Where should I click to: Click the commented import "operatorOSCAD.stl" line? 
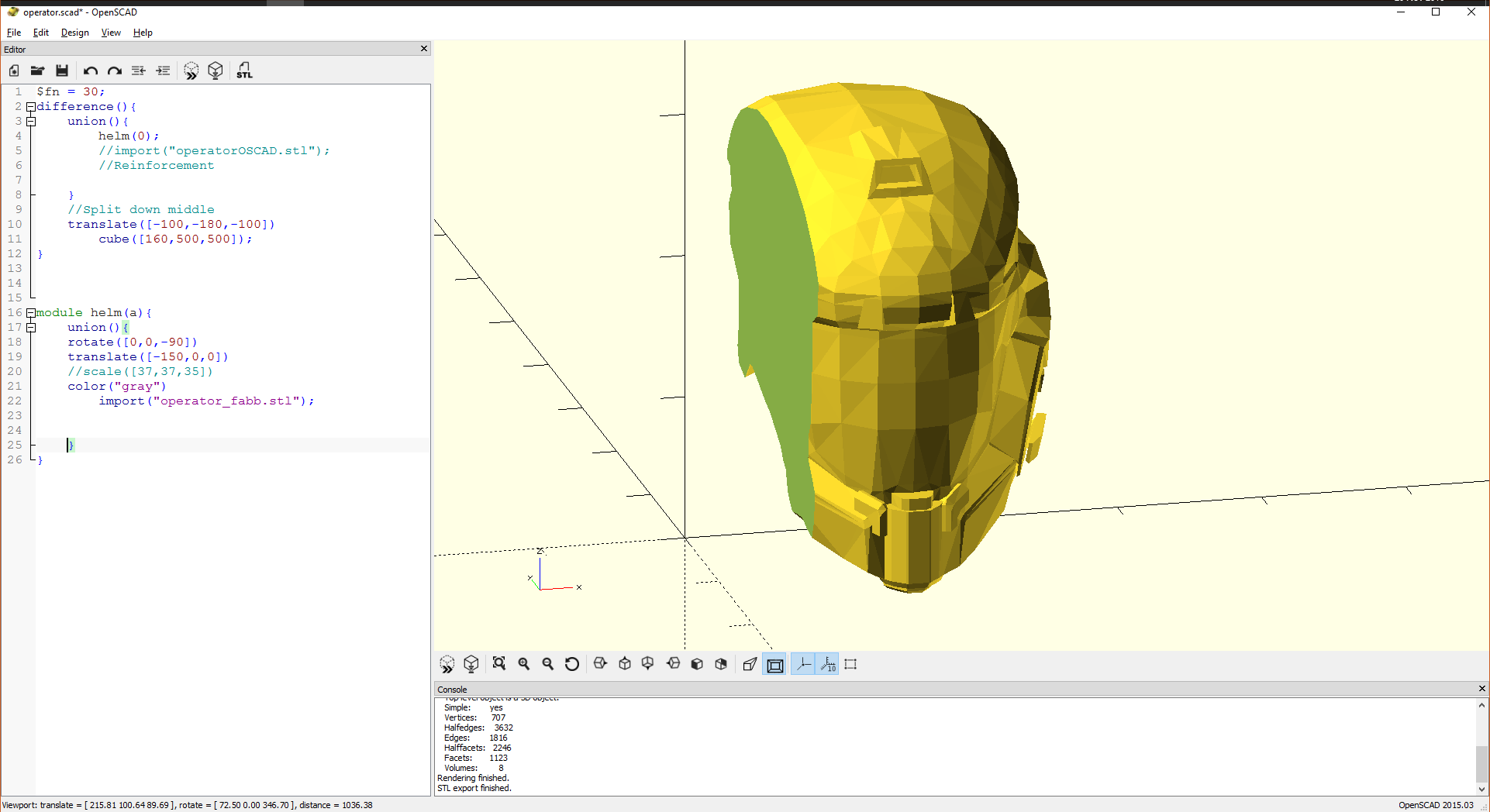click(x=214, y=150)
